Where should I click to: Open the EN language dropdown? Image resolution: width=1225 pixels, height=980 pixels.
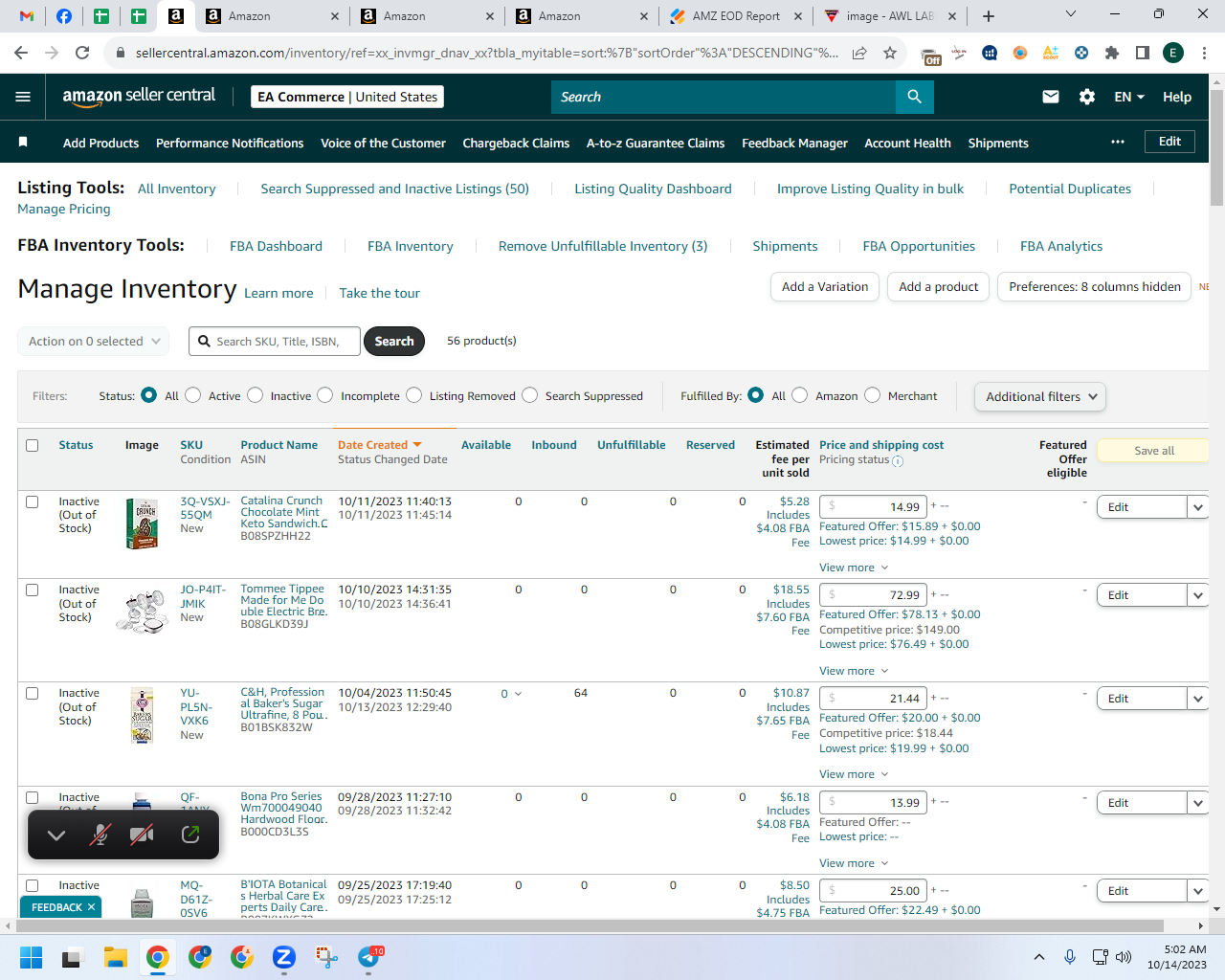(x=1129, y=97)
